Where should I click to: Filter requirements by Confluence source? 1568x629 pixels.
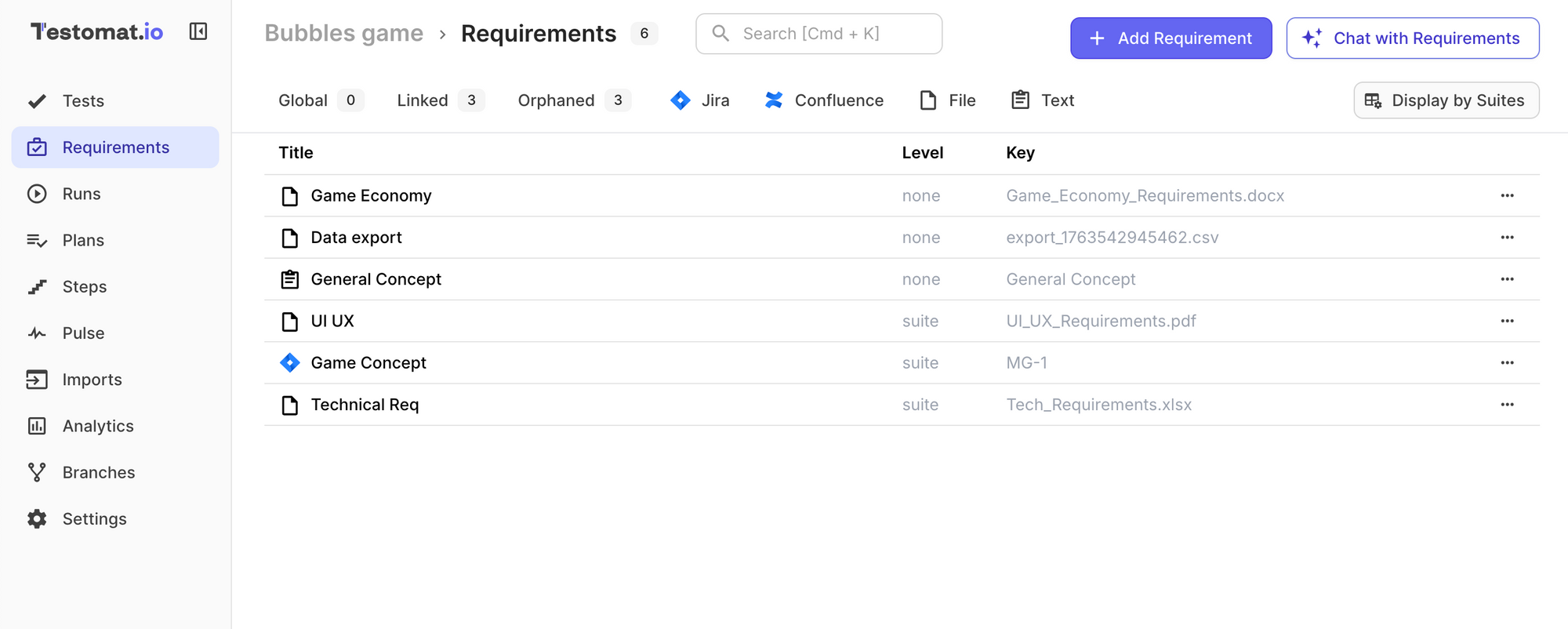pyautogui.click(x=824, y=100)
